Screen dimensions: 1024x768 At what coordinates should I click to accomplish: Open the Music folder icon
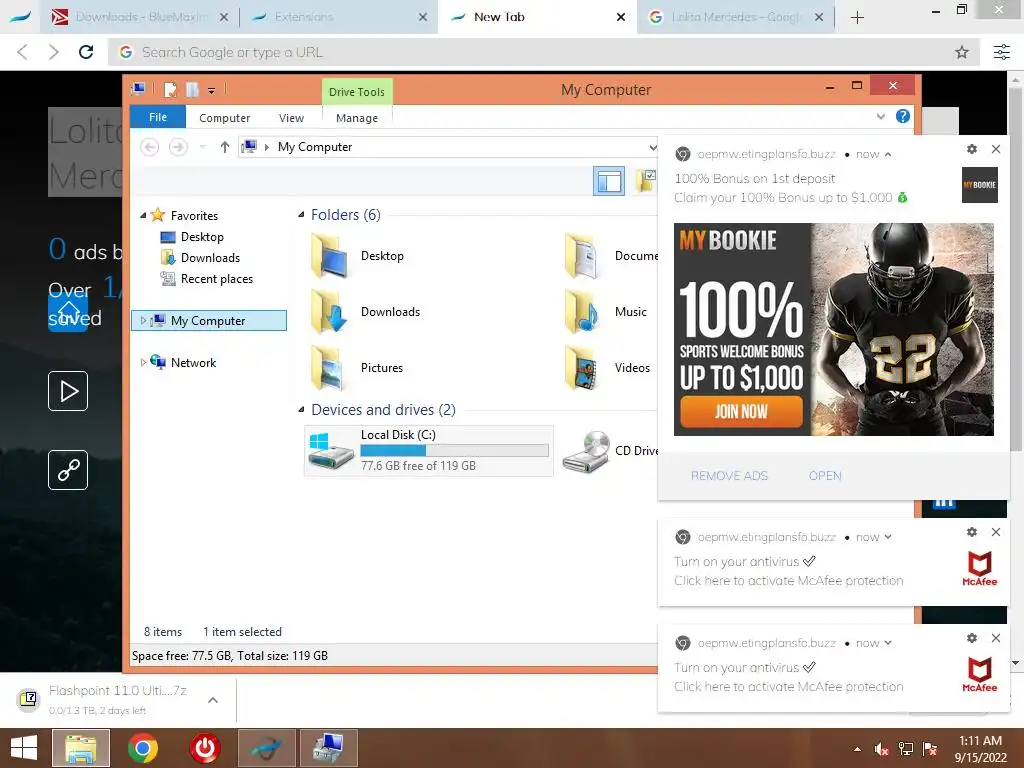coord(583,312)
